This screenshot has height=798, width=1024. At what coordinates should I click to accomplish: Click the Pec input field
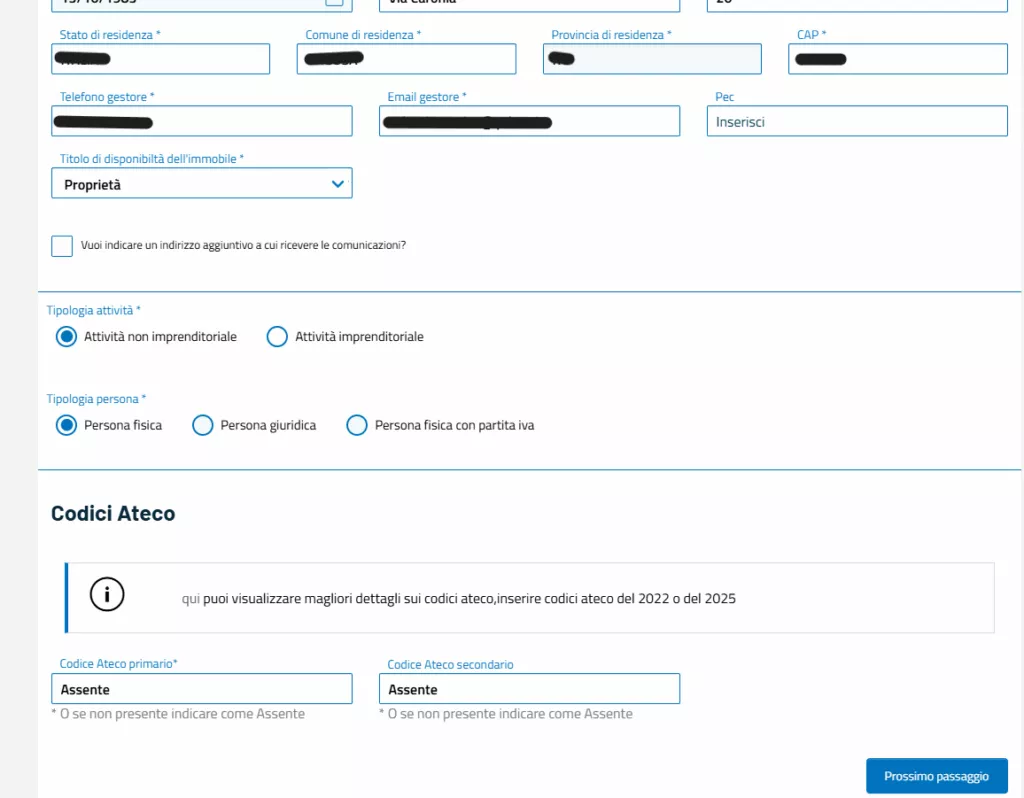pyautogui.click(x=856, y=121)
